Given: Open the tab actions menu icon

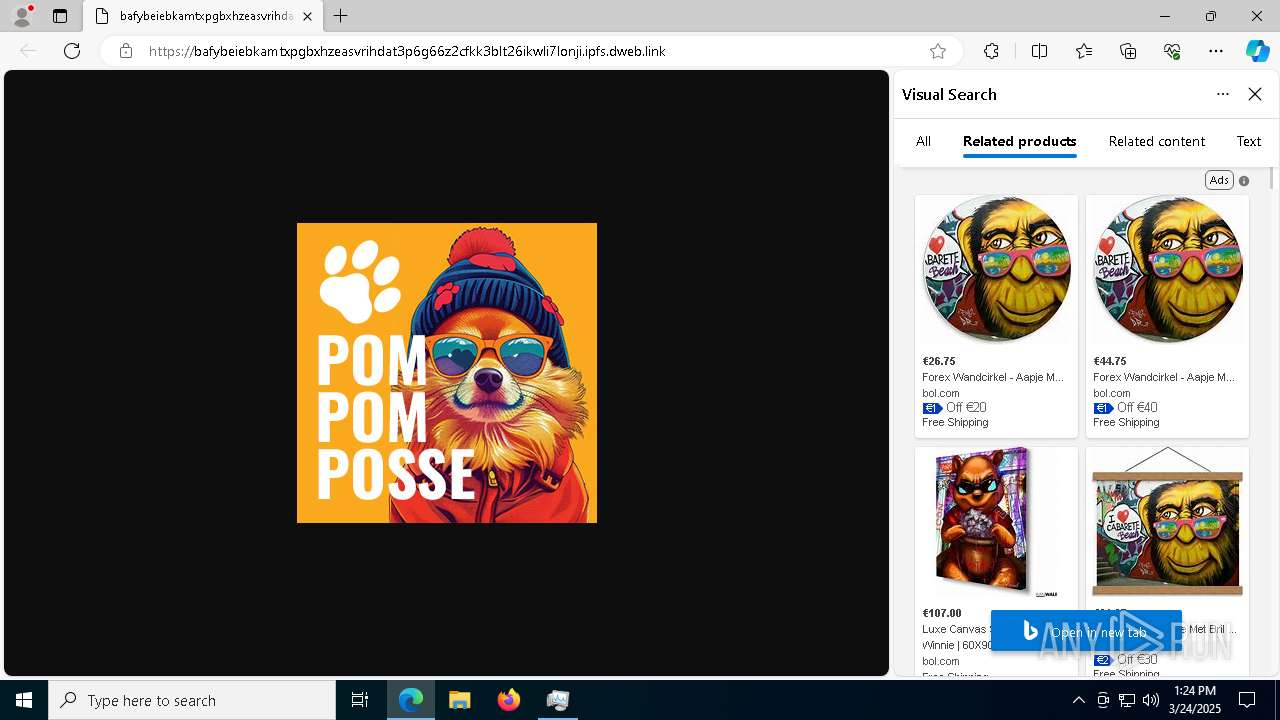Looking at the screenshot, I should [x=60, y=16].
